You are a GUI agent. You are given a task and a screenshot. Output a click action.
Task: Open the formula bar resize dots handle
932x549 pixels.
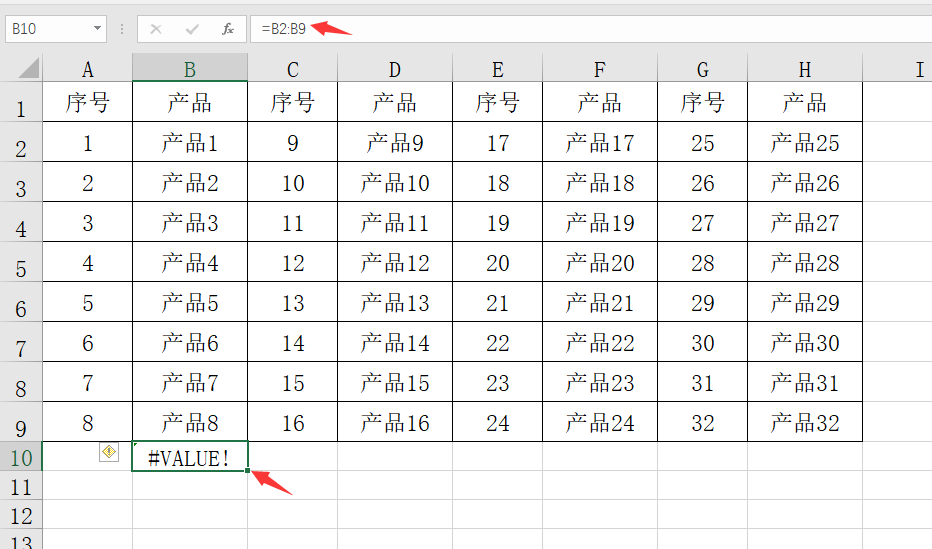(x=122, y=29)
